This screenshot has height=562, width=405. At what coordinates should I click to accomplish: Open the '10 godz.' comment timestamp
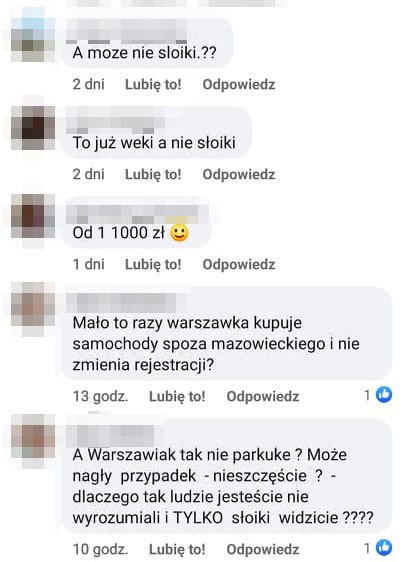[x=100, y=549]
